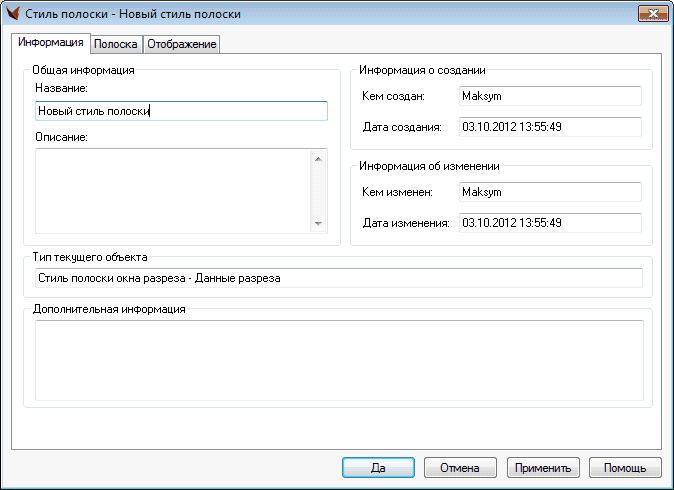The height and width of the screenshot is (490, 674).
Task: Open the Полоска tab
Action: [116, 44]
